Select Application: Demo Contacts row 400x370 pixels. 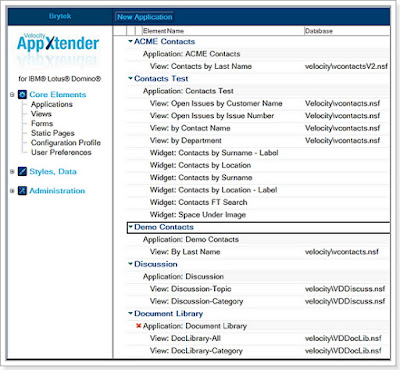258,239
